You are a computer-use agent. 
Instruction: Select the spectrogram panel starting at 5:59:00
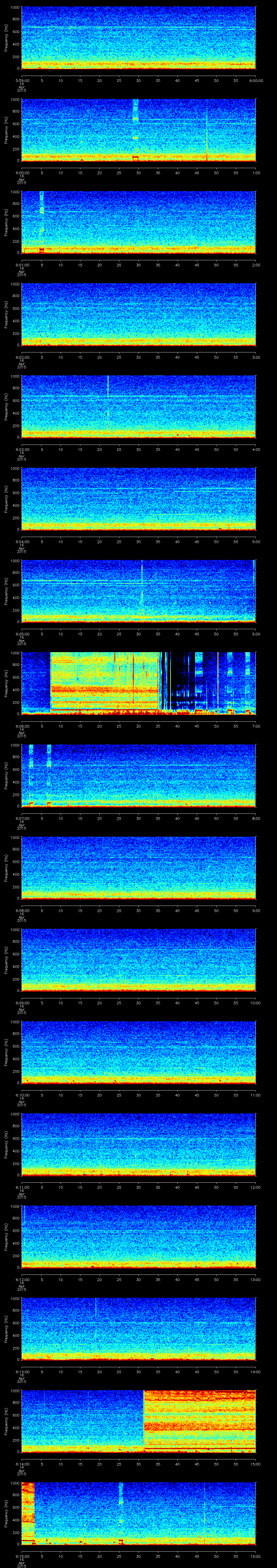139,38
